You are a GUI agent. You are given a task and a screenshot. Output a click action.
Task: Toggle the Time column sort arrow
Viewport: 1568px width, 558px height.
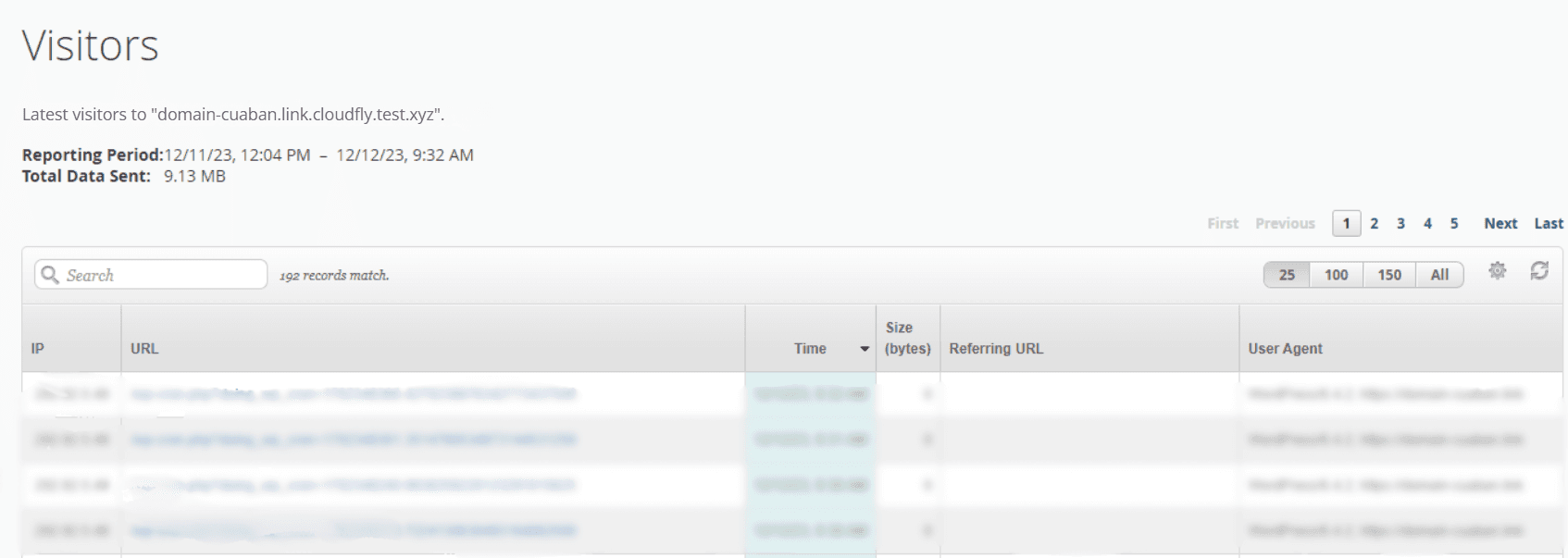(865, 349)
